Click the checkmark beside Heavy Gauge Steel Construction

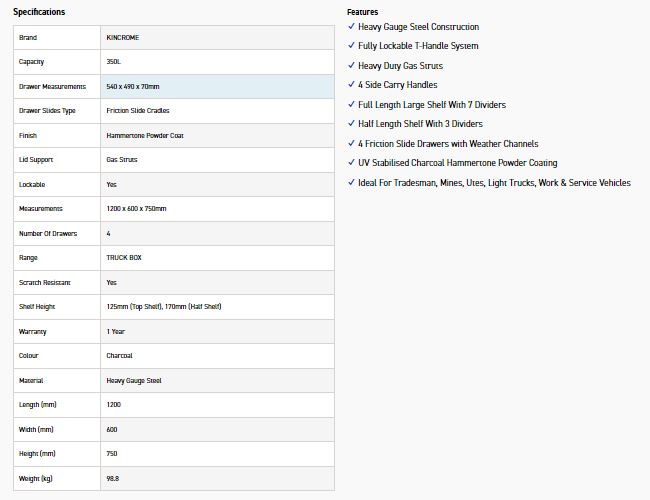coord(351,27)
